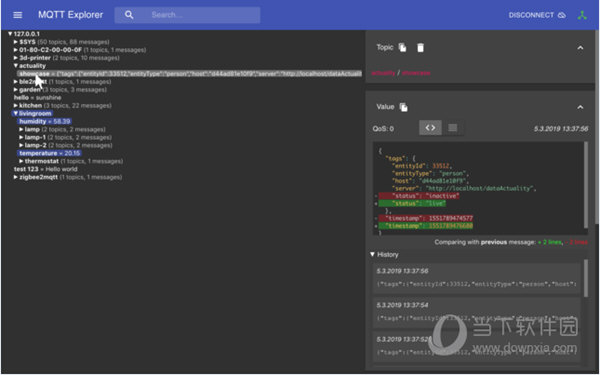Image resolution: width=600 pixels, height=375 pixels.
Task: Open the hamburger menu
Action: [x=18, y=15]
